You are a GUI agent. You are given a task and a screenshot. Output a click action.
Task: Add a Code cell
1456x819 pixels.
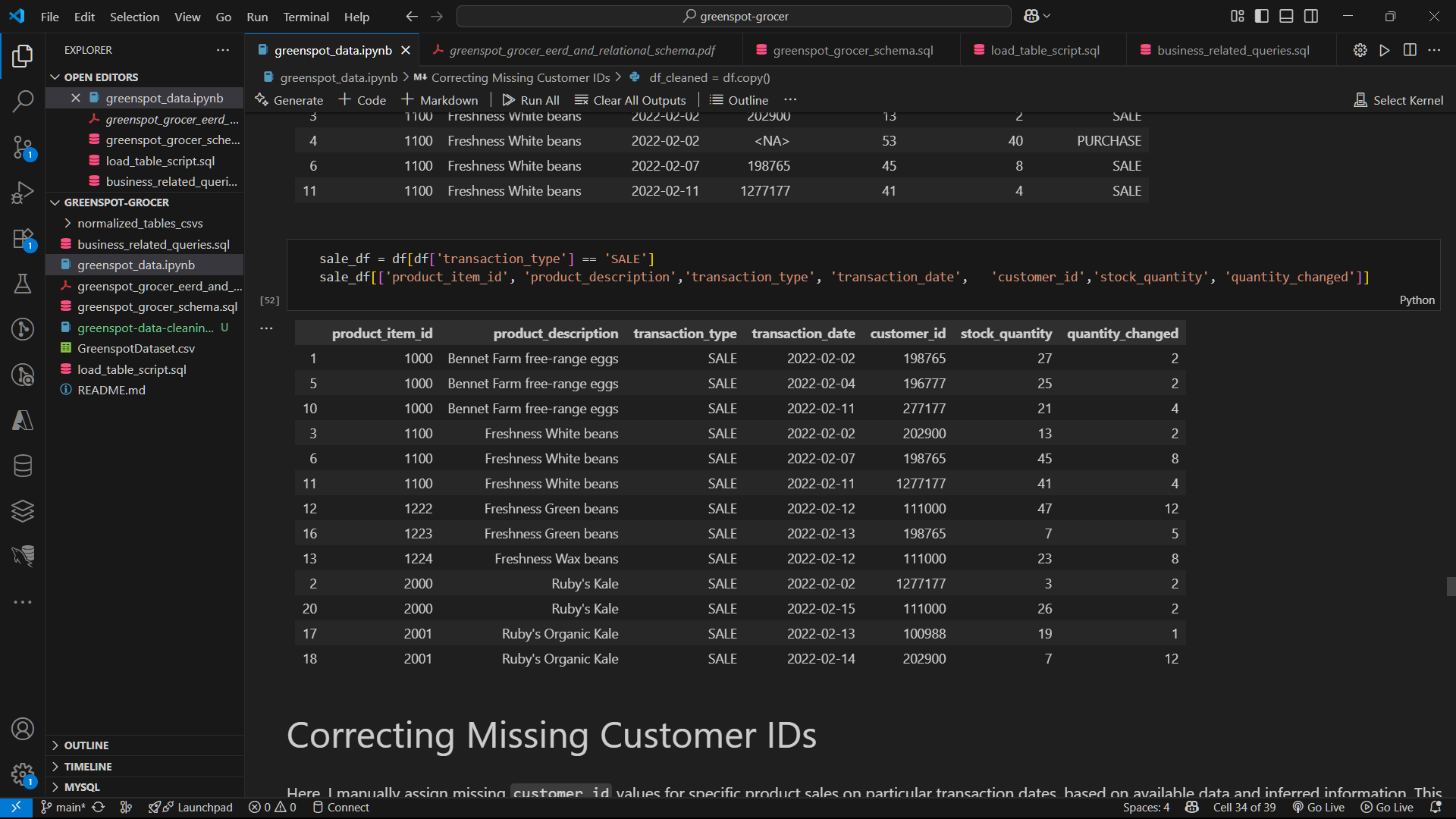362,100
